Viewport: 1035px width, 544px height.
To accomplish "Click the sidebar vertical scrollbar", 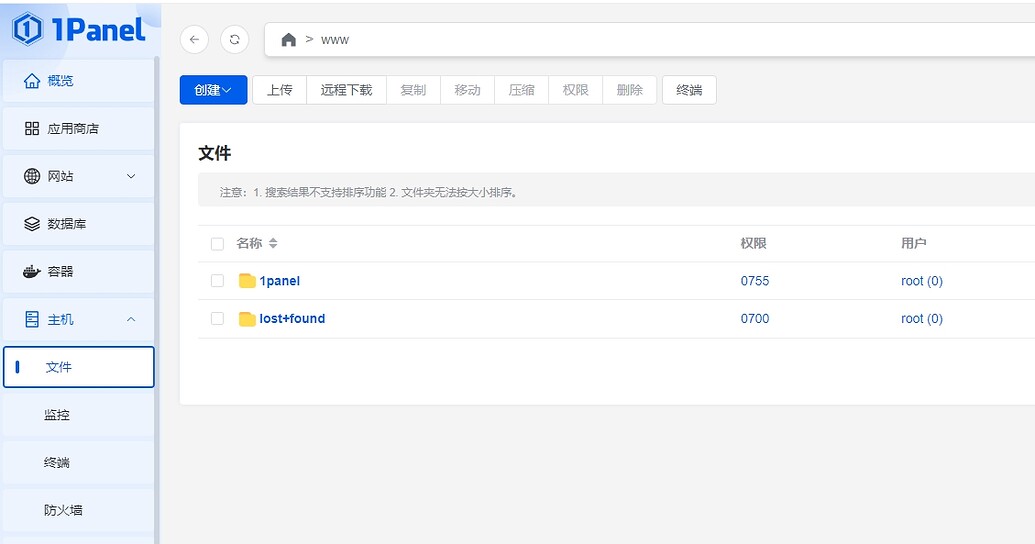I will (156, 300).
